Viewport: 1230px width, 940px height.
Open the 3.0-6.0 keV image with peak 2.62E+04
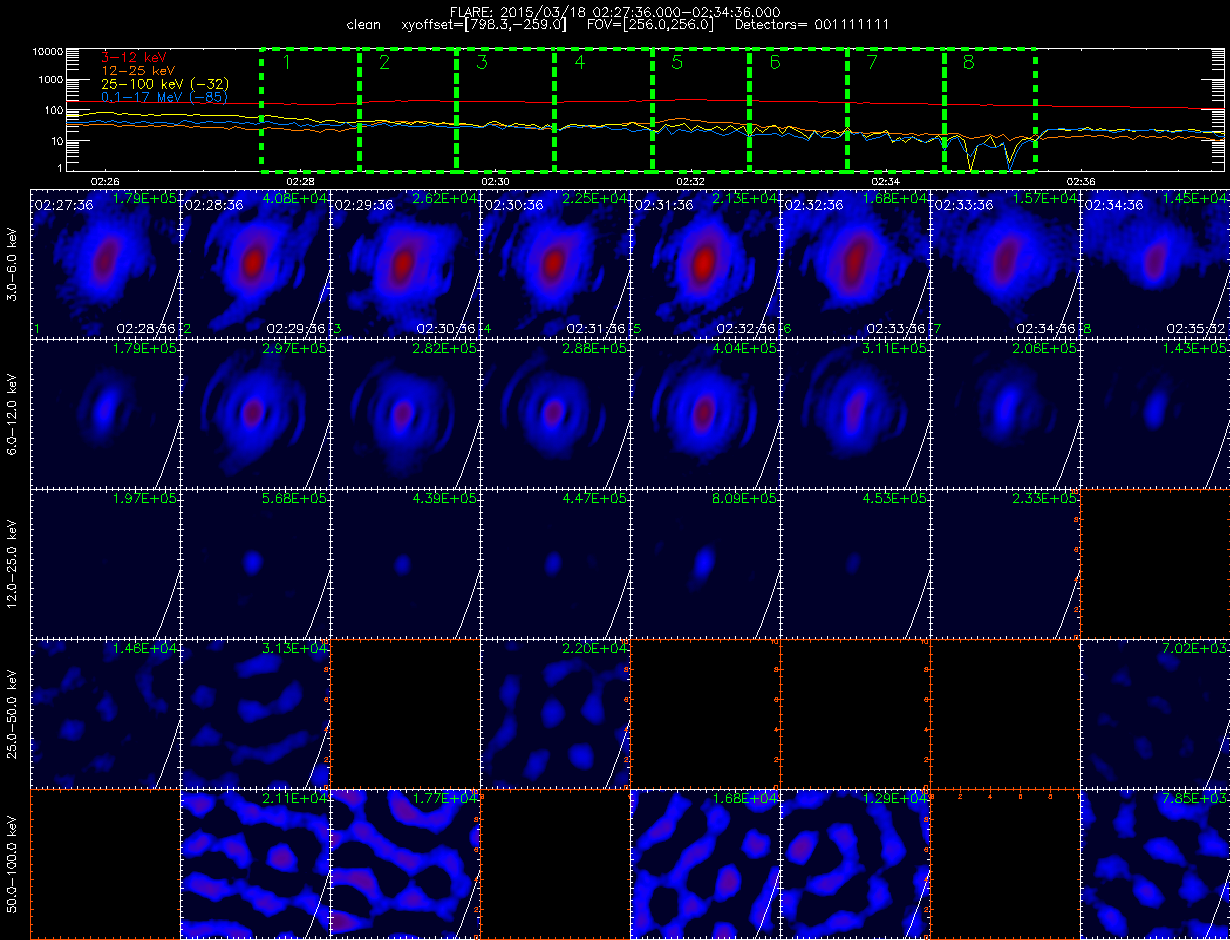pos(405,263)
